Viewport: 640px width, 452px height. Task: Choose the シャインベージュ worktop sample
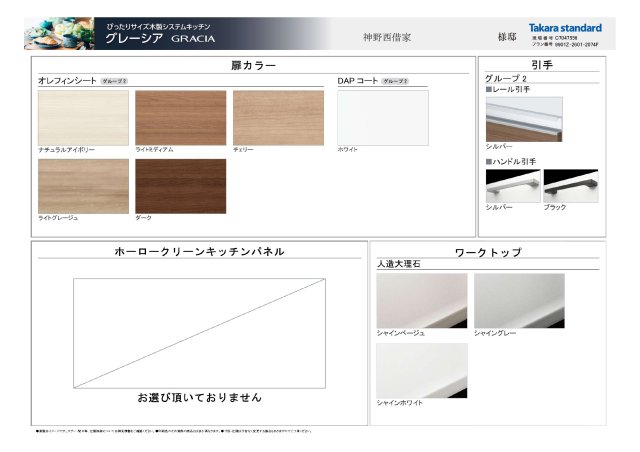pos(422,301)
